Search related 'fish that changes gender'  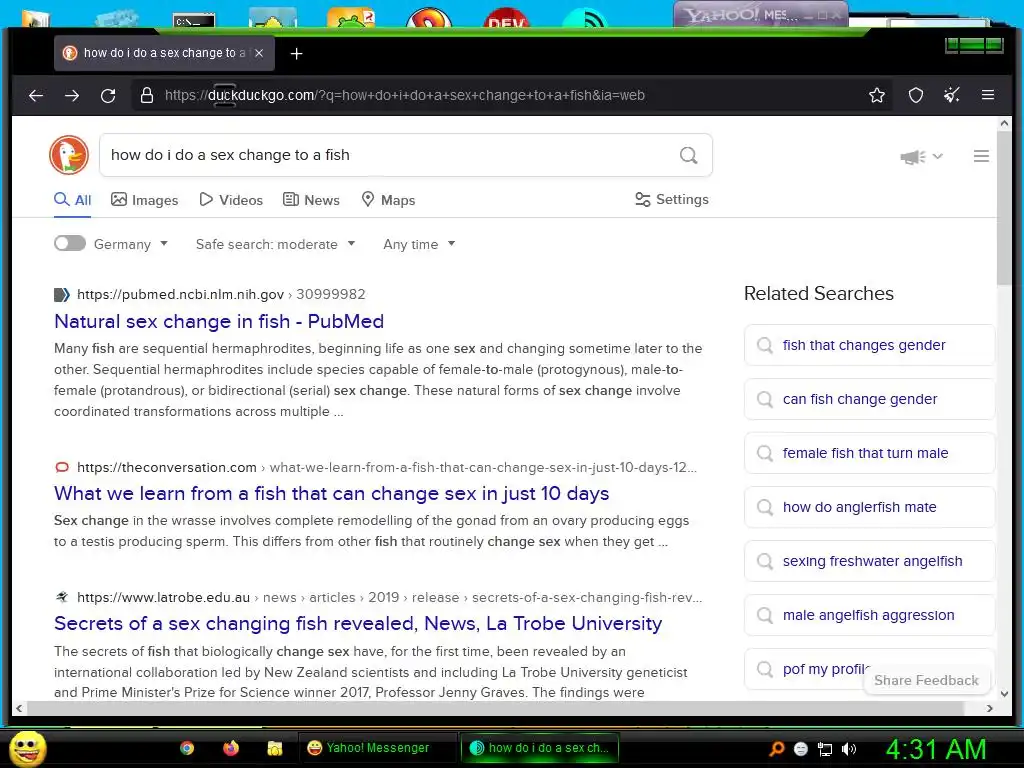[x=869, y=345]
